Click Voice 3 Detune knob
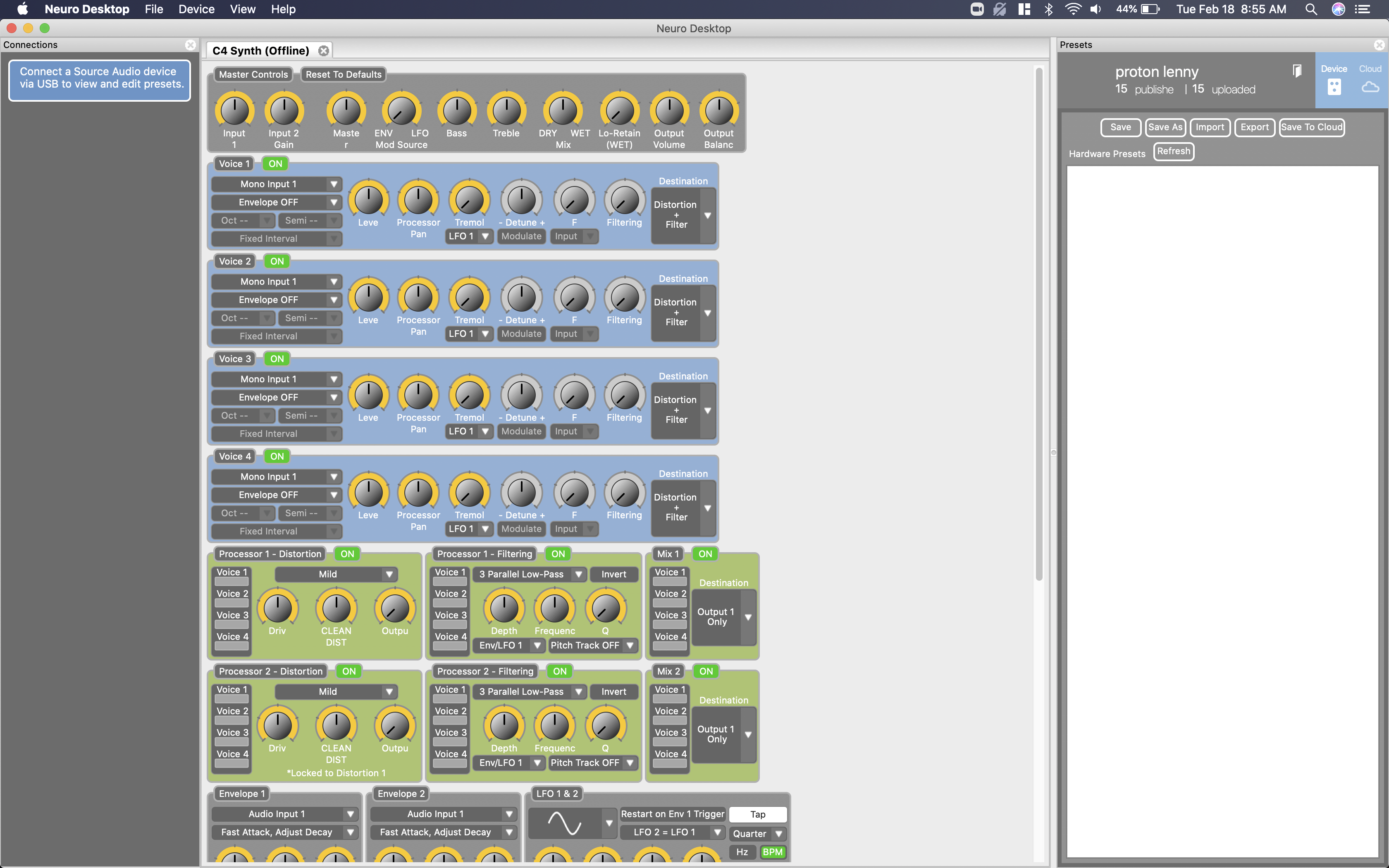The width and height of the screenshot is (1389, 868). (522, 395)
